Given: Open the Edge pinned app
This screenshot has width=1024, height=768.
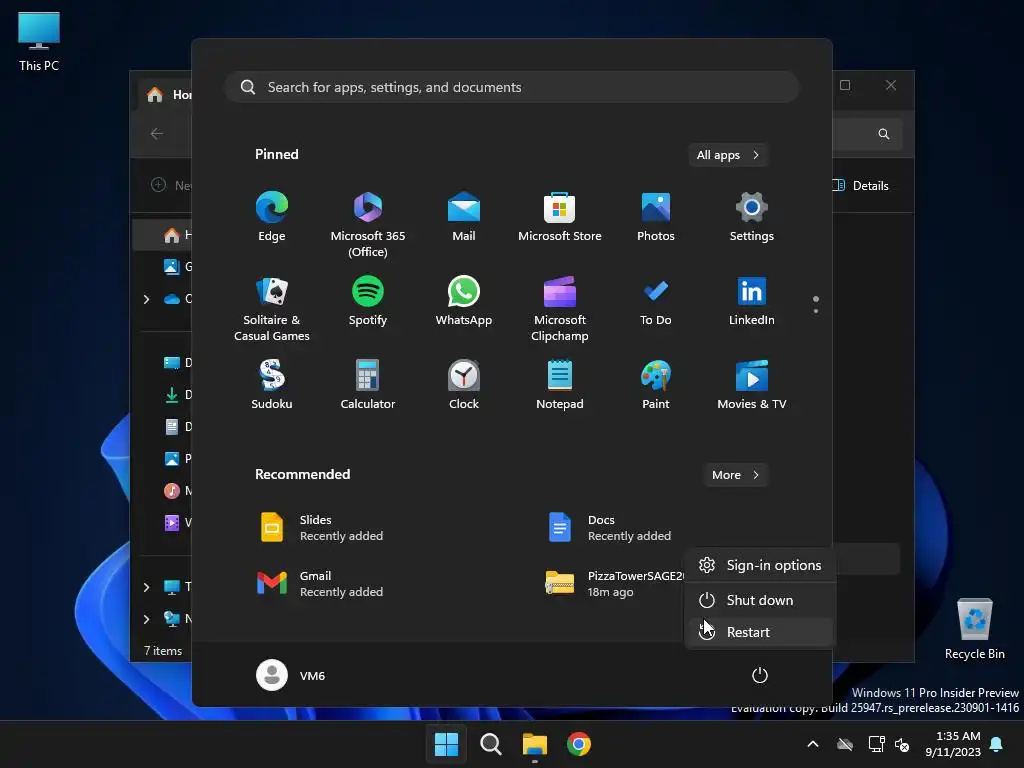Looking at the screenshot, I should point(272,217).
